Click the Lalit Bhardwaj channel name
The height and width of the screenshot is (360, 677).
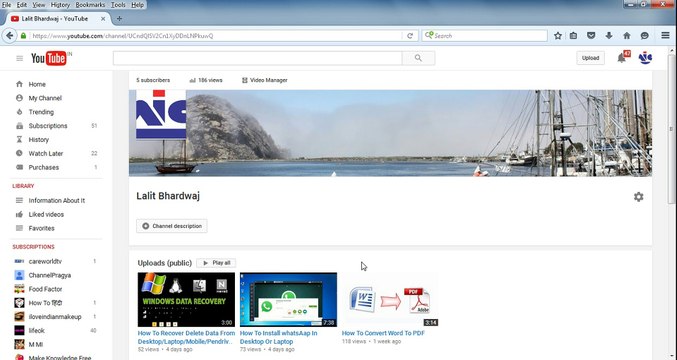(168, 196)
